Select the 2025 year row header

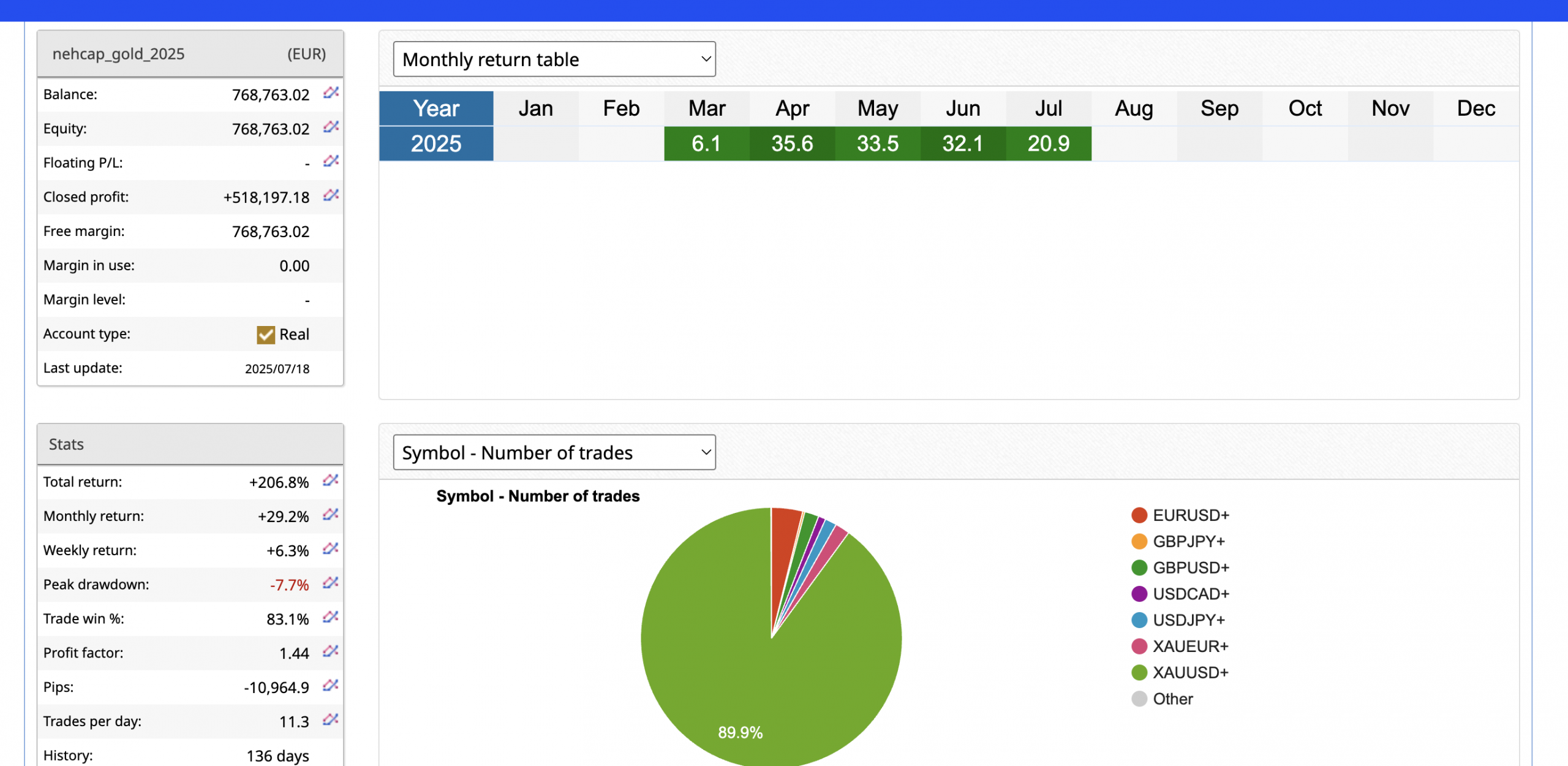pyautogui.click(x=436, y=144)
